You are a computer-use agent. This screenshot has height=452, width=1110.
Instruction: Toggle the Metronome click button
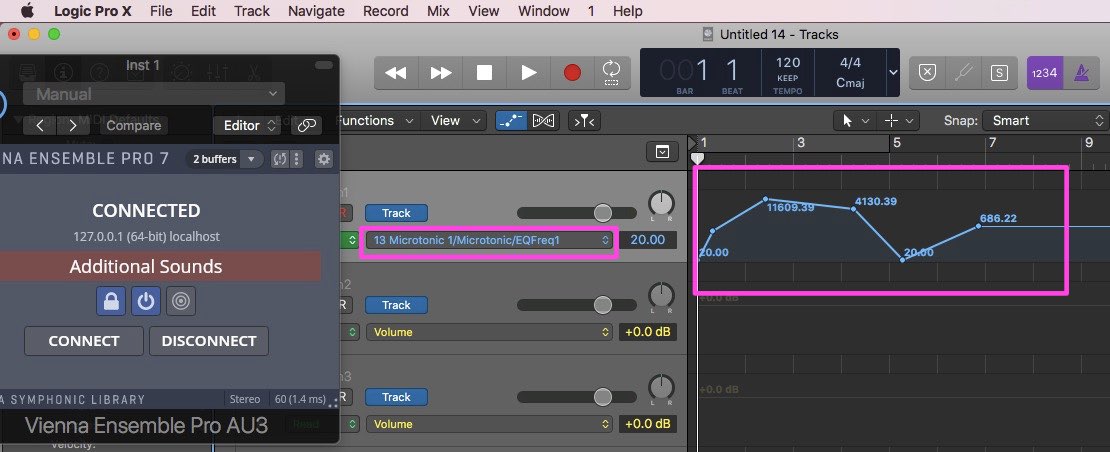pyautogui.click(x=1081, y=72)
